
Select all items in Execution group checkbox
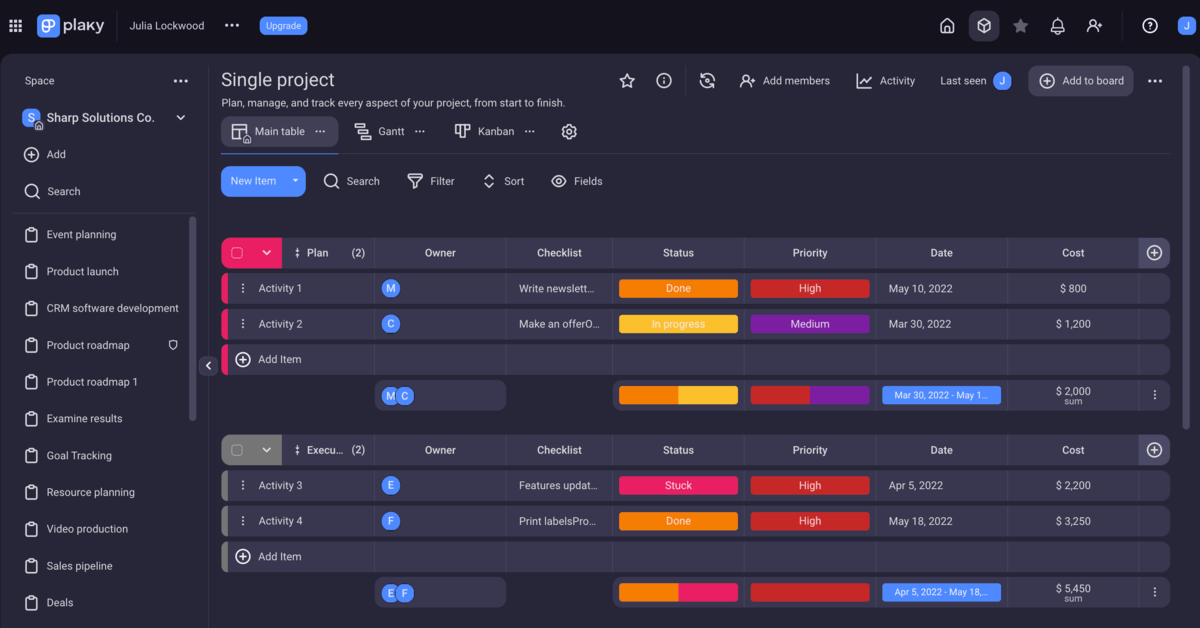point(237,450)
